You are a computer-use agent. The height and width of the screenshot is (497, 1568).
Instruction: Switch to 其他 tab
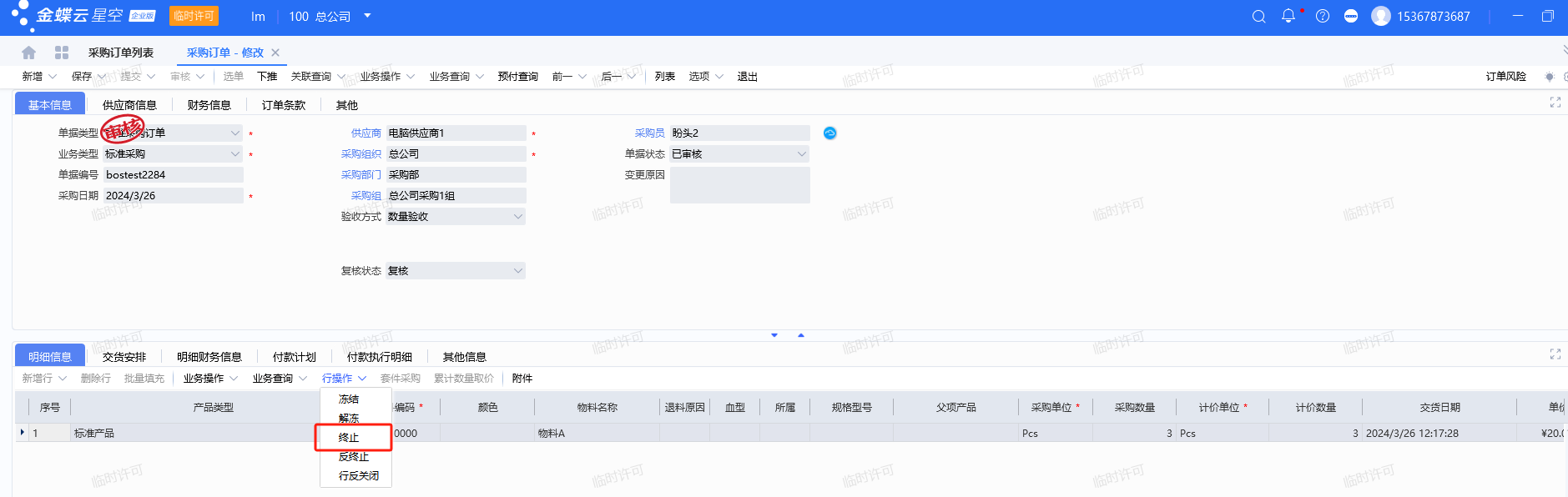click(347, 105)
